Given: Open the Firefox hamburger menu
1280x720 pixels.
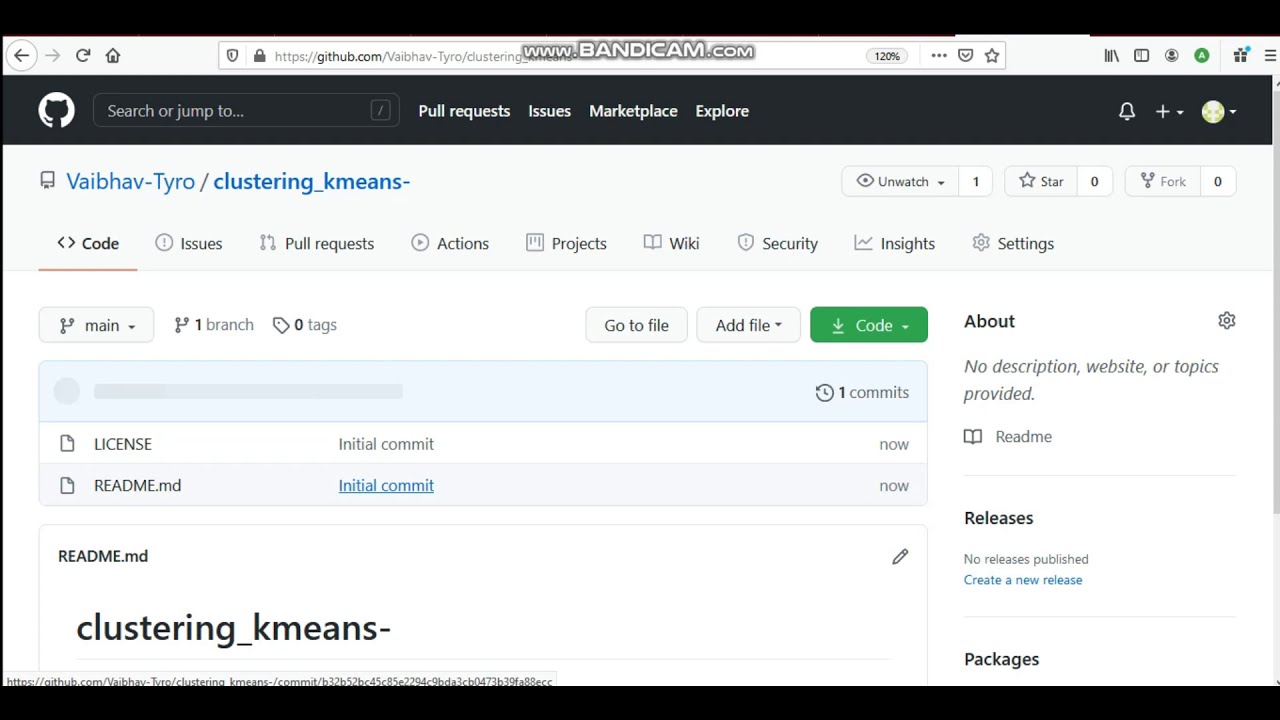Looking at the screenshot, I should pyautogui.click(x=1270, y=56).
